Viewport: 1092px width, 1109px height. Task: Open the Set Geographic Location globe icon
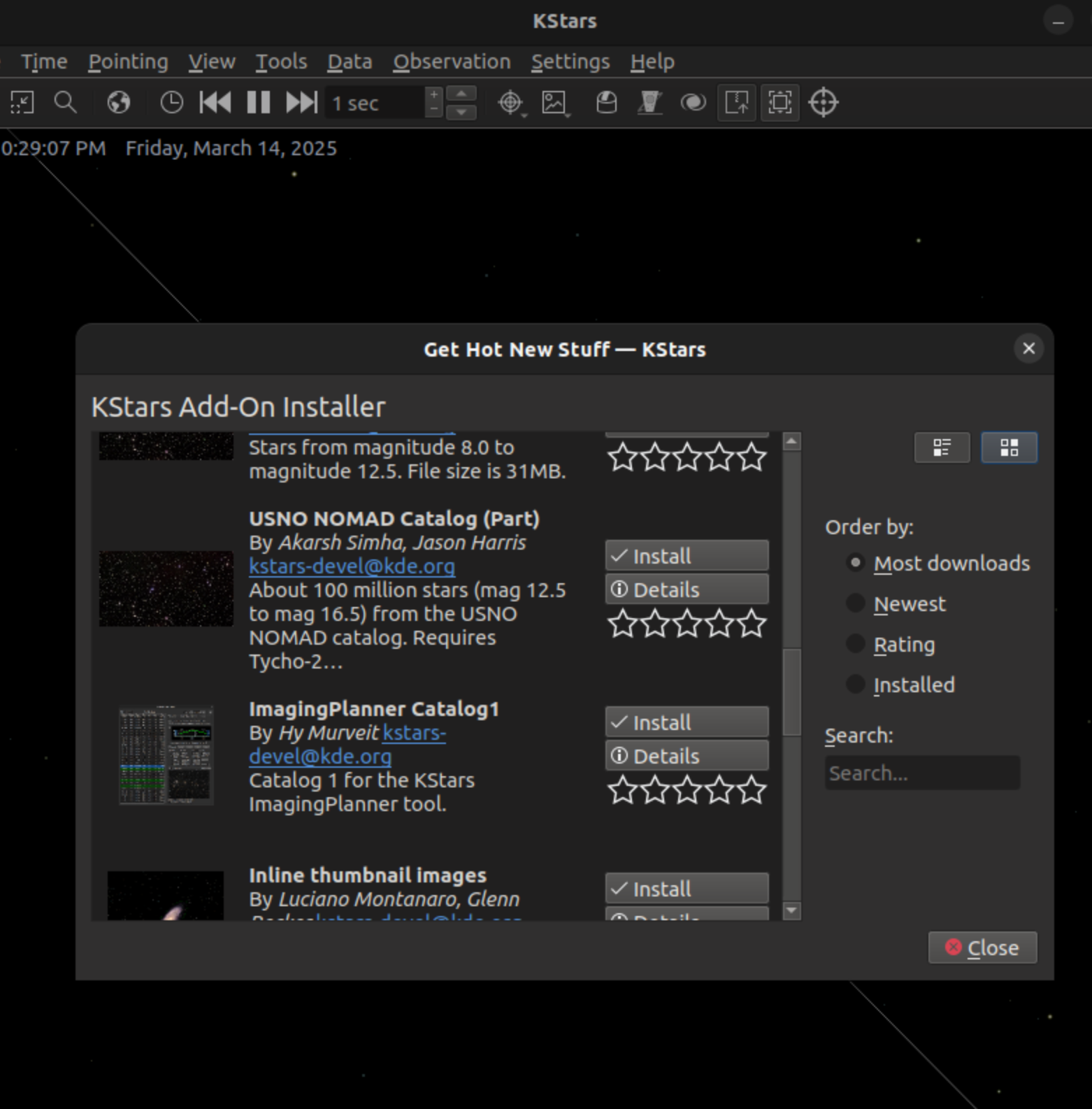pos(118,103)
